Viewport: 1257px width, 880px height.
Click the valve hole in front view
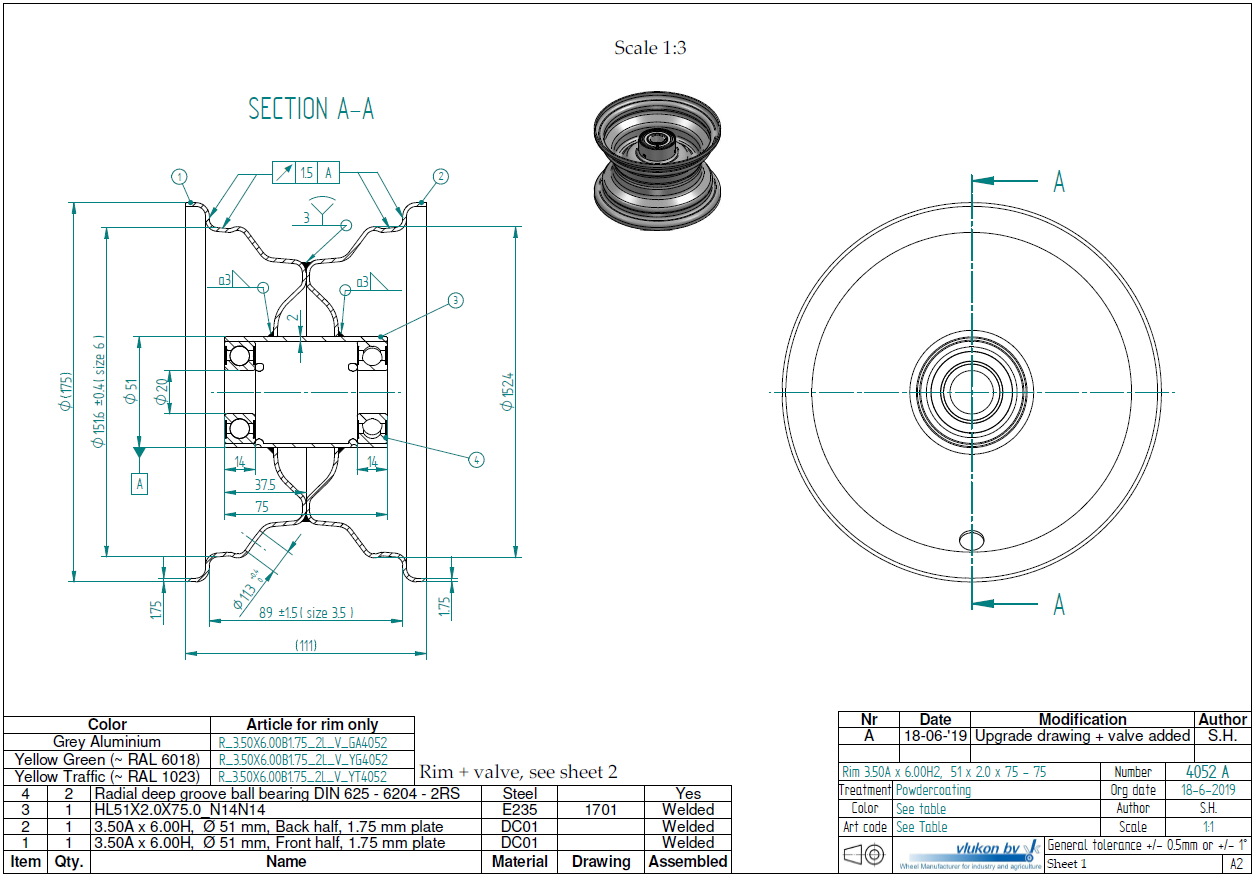[971, 540]
